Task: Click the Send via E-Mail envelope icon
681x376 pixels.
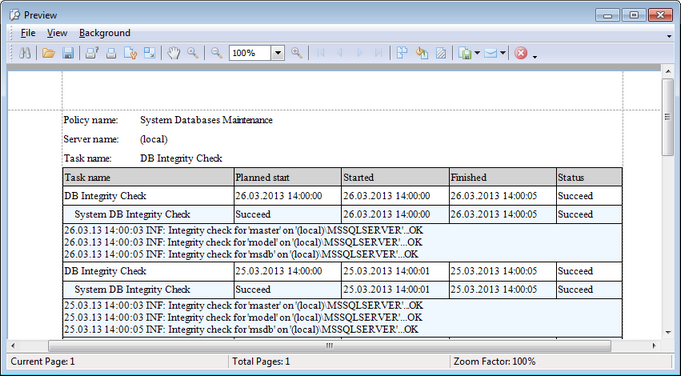Action: click(x=490, y=53)
